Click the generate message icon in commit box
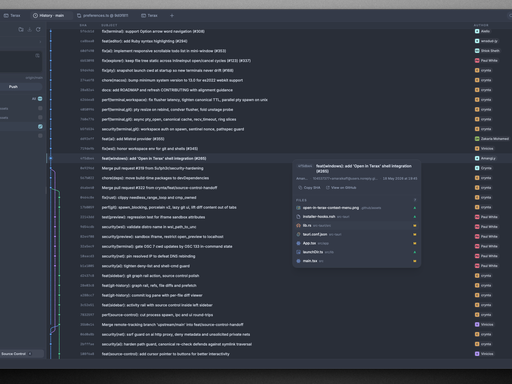The height and width of the screenshot is (384, 512). [x=37, y=56]
